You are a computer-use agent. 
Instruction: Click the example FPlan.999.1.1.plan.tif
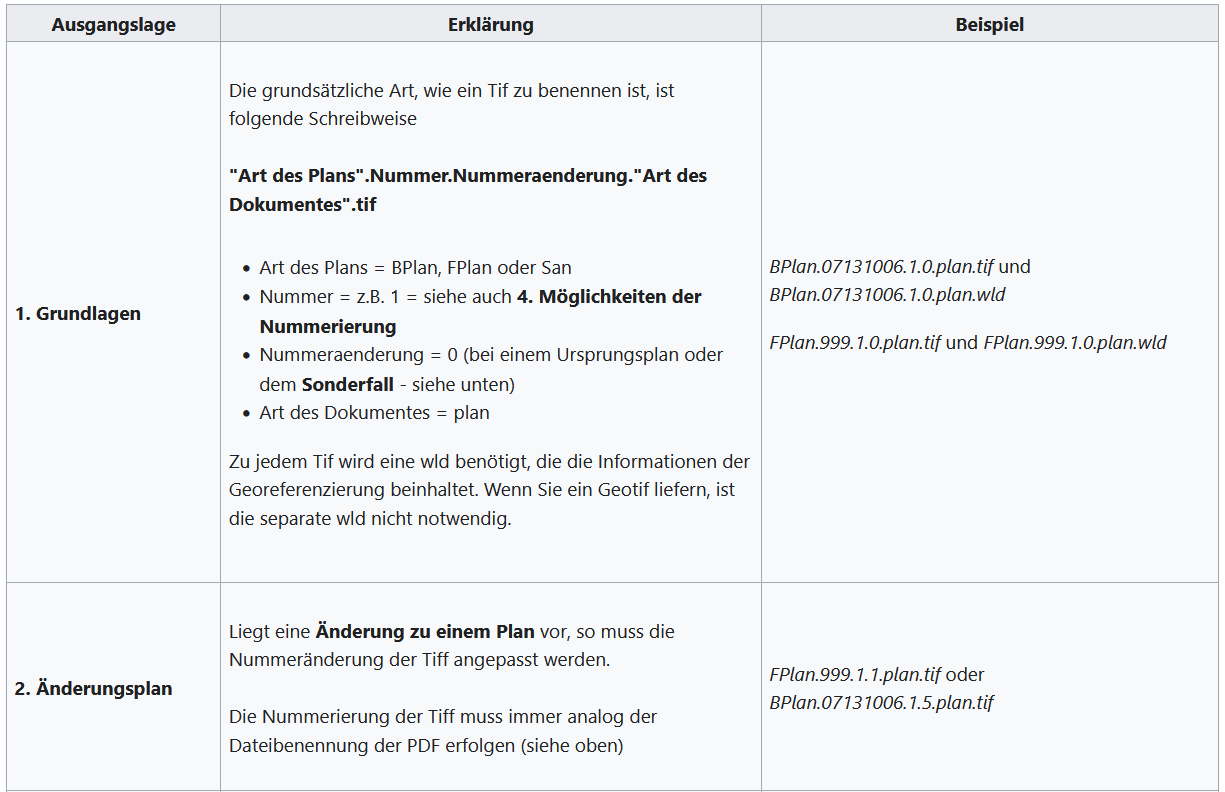pos(855,674)
